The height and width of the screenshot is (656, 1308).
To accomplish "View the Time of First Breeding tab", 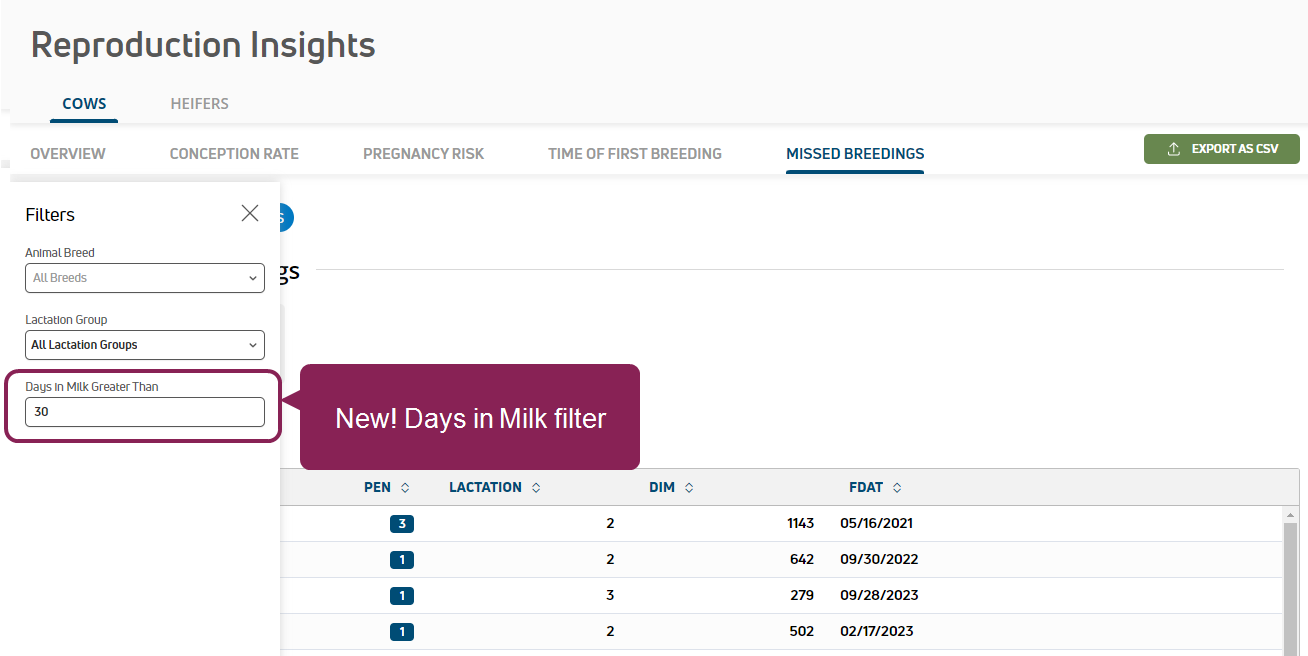I will (634, 154).
